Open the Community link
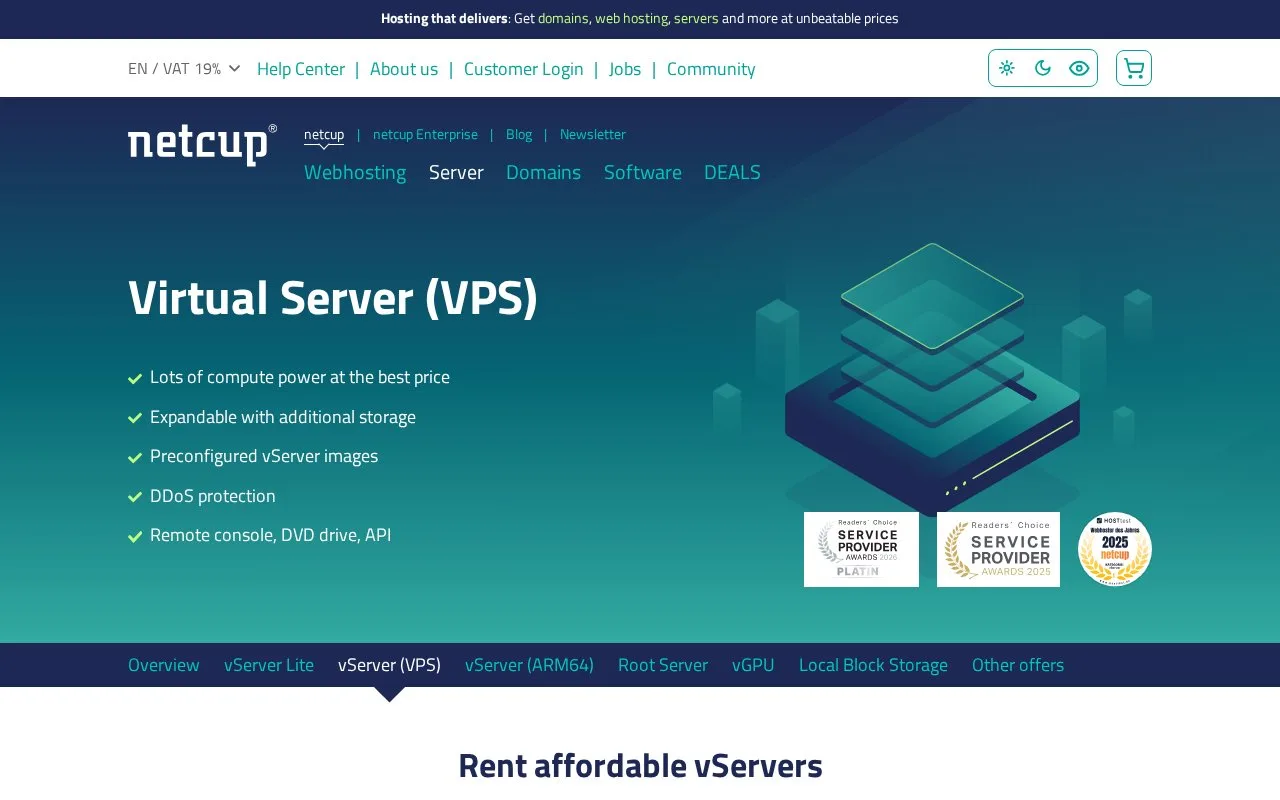1280x800 pixels. tap(711, 69)
